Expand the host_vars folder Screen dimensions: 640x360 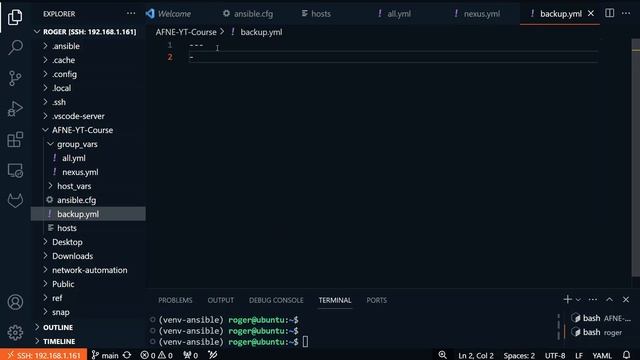88,186
